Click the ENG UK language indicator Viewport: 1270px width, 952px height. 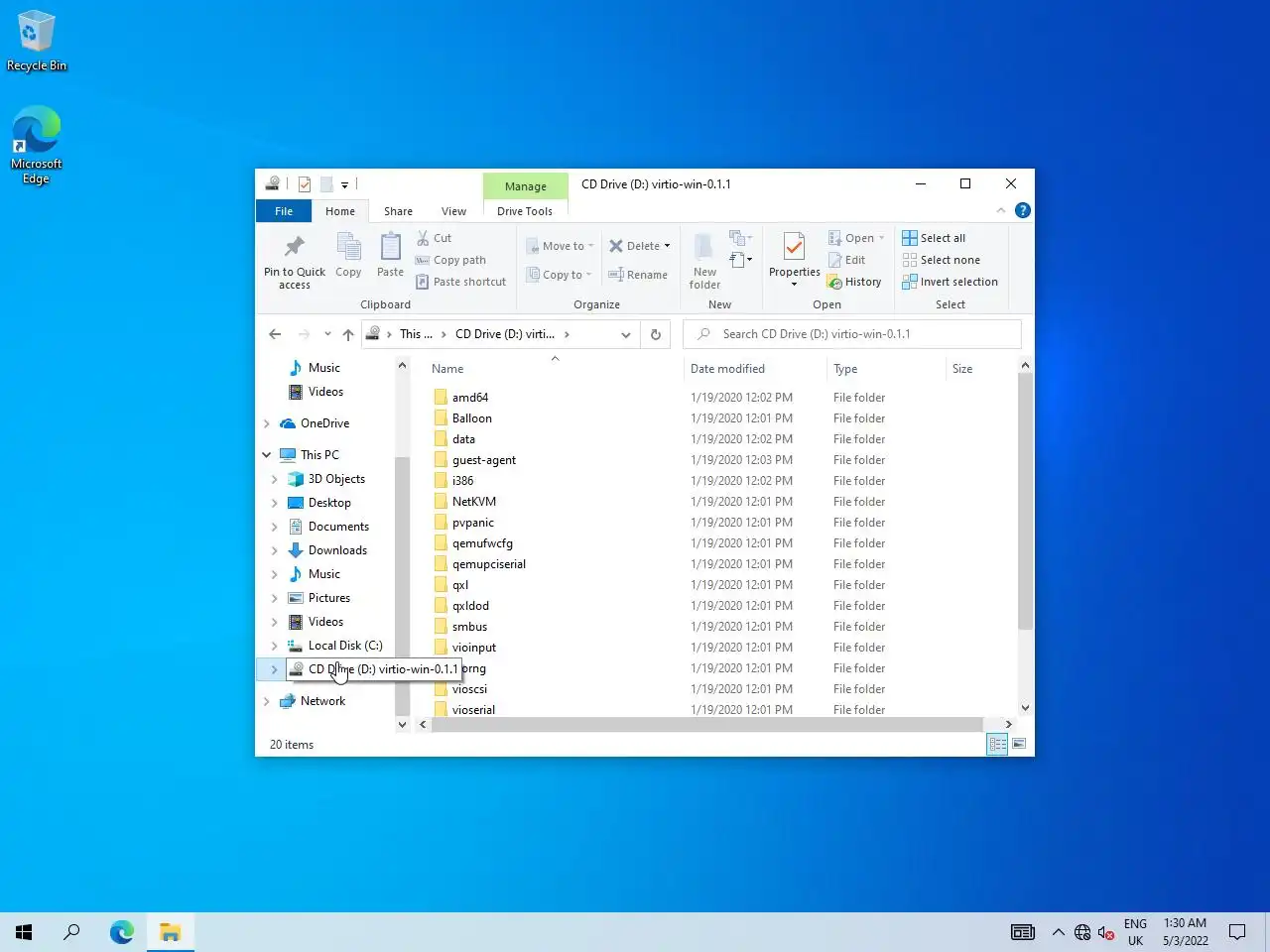pos(1135,932)
